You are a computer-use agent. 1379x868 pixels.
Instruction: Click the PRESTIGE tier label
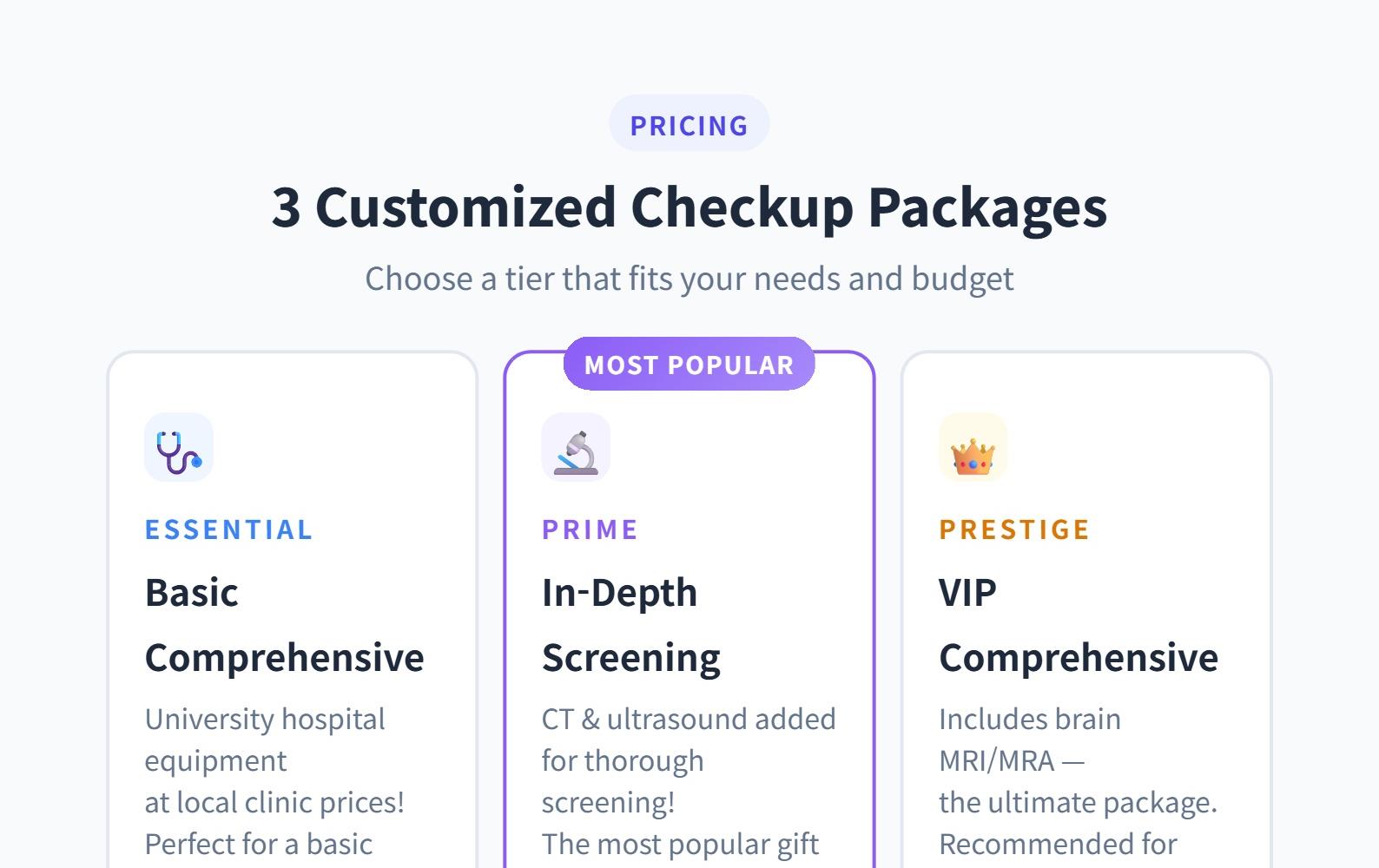pos(1014,529)
